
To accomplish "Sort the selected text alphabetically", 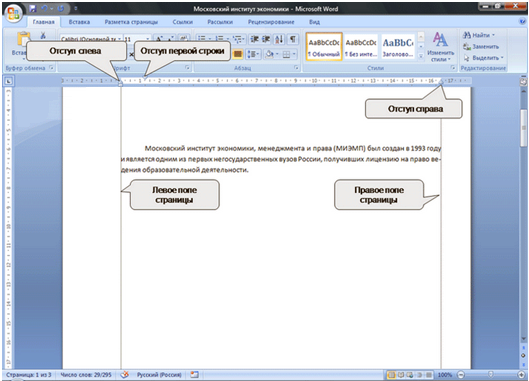I will tap(279, 39).
